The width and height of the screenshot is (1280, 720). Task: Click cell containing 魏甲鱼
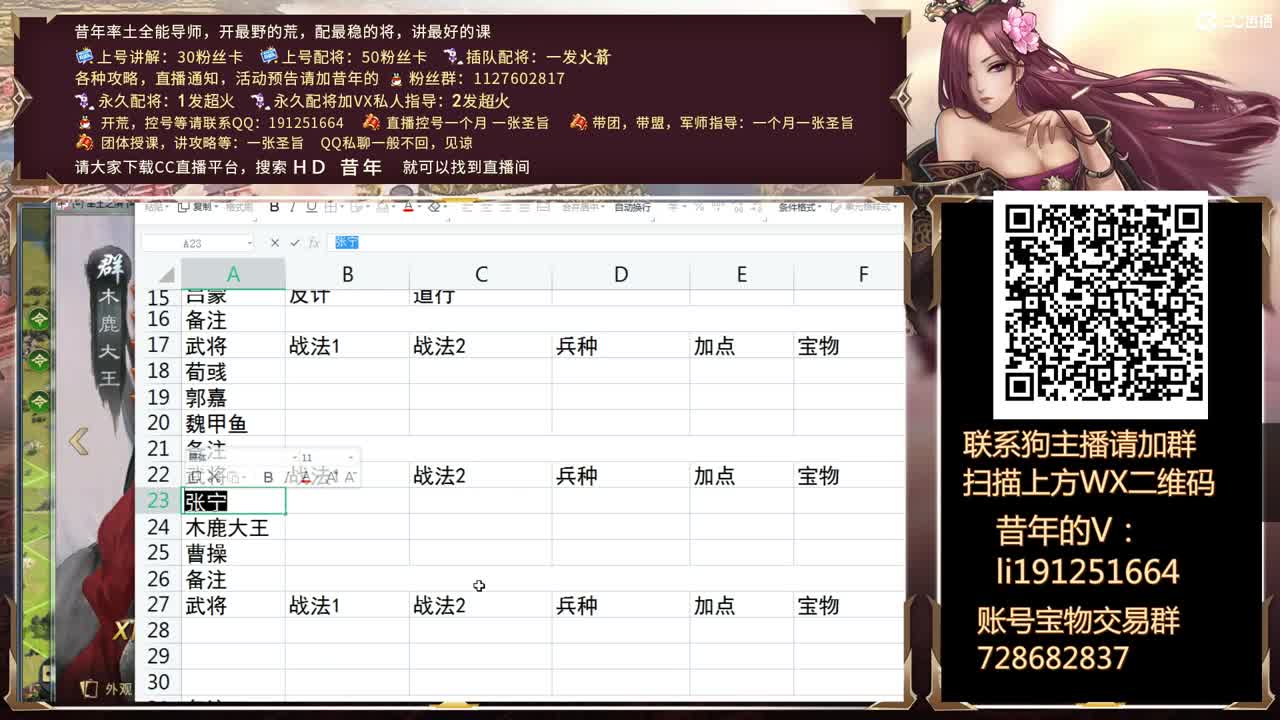coord(233,424)
